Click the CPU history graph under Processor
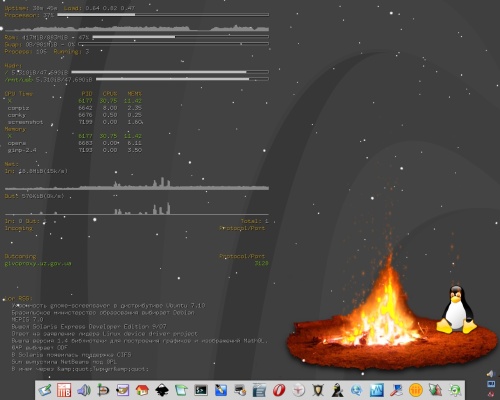This screenshot has width=500, height=400. pos(137,27)
